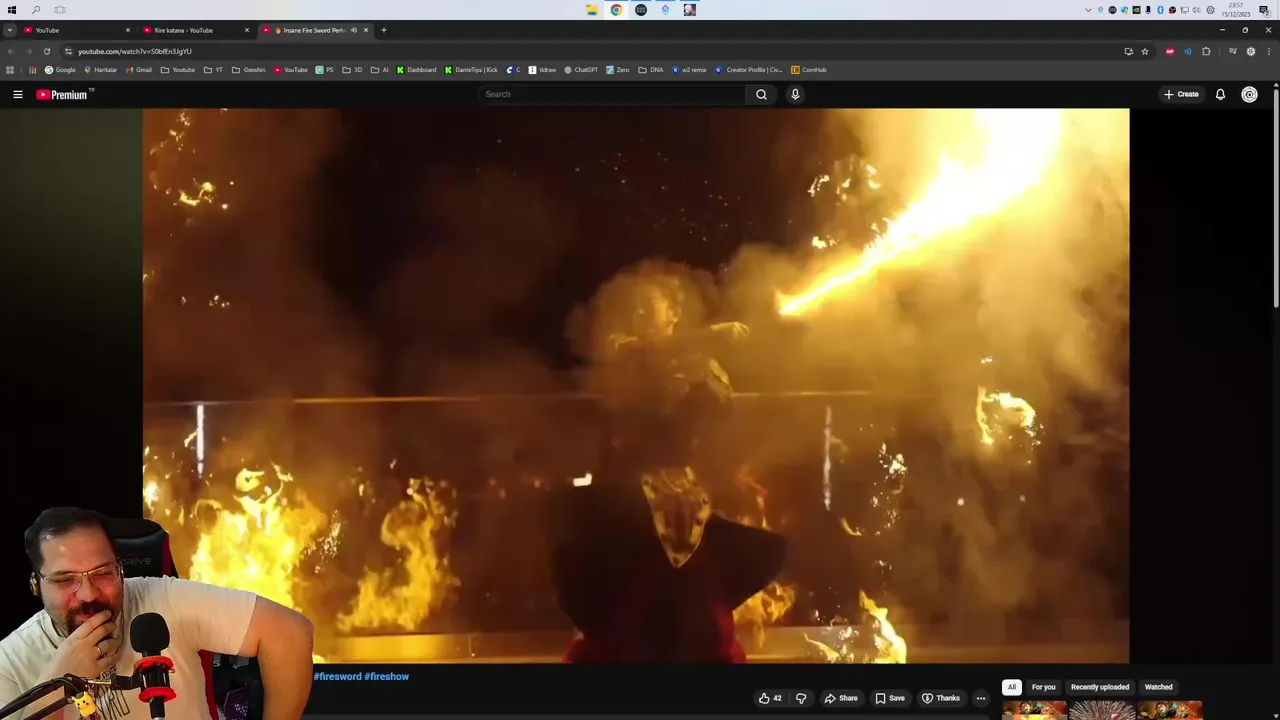Open a new browser tab
Screen dimensions: 1280x720
point(383,30)
